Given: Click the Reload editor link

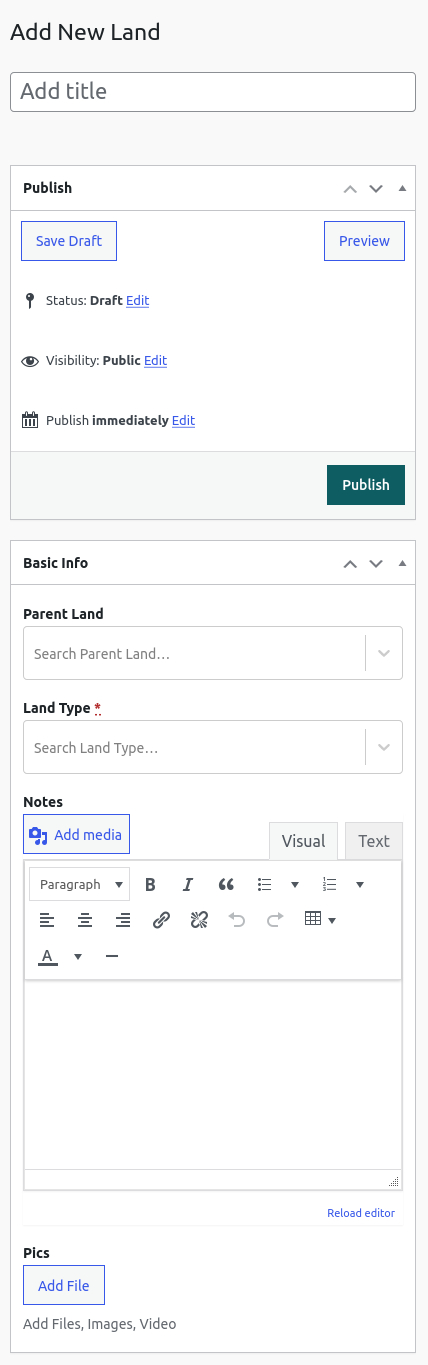Looking at the screenshot, I should (361, 1213).
